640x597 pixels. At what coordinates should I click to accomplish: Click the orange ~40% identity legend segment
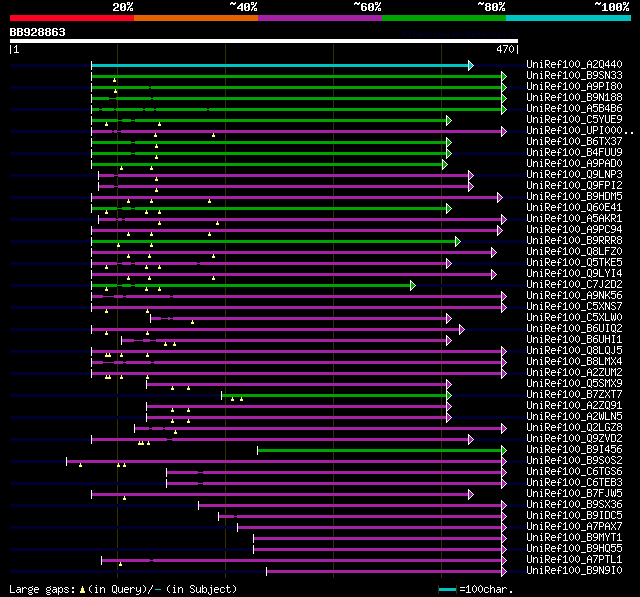coord(196,18)
